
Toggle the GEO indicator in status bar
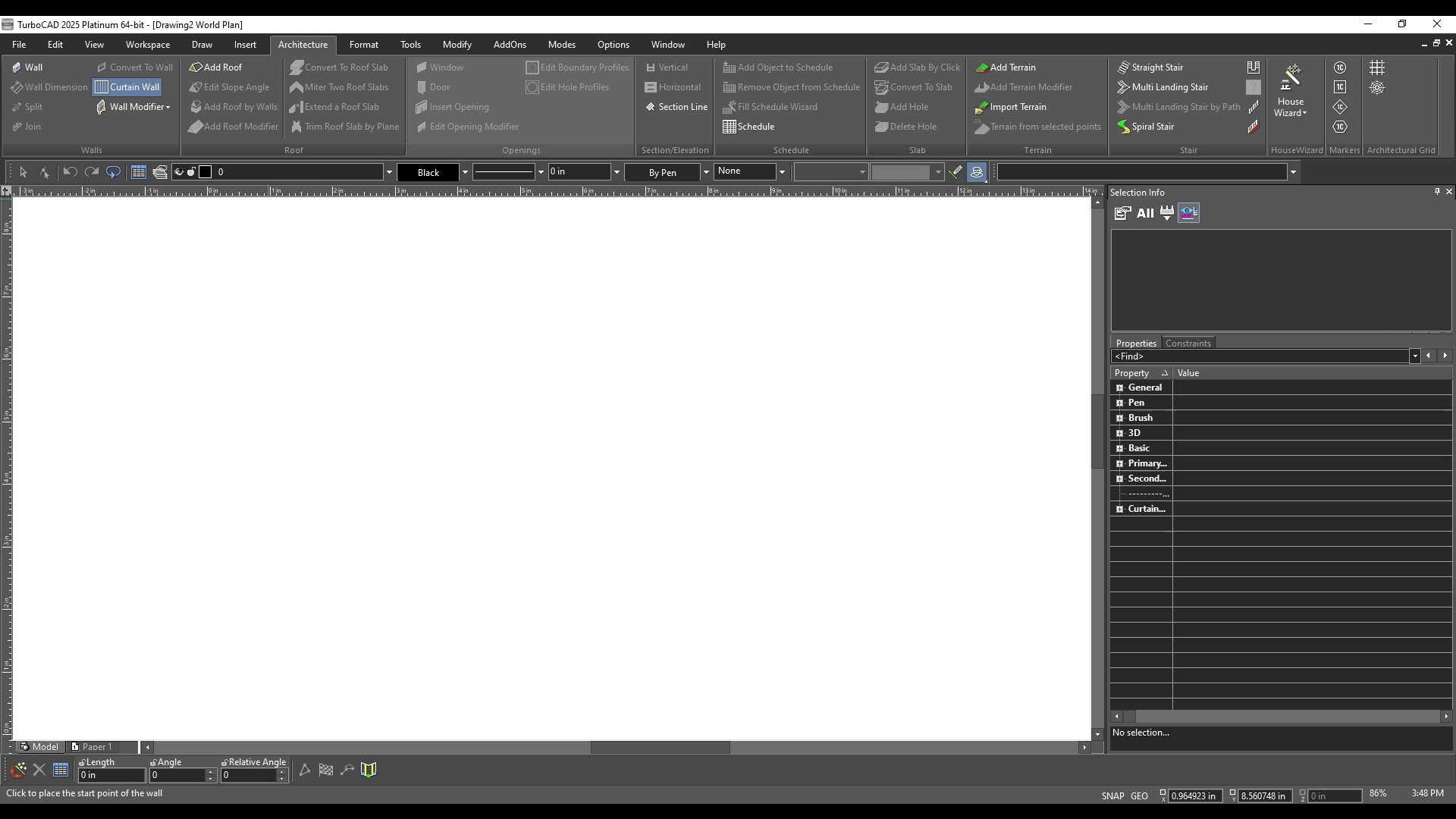[1139, 795]
